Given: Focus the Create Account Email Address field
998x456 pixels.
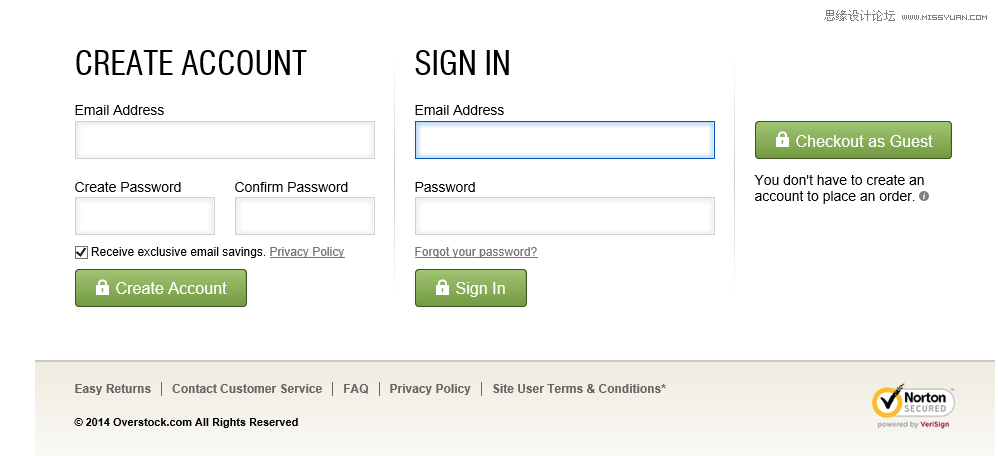Looking at the screenshot, I should point(225,140).
